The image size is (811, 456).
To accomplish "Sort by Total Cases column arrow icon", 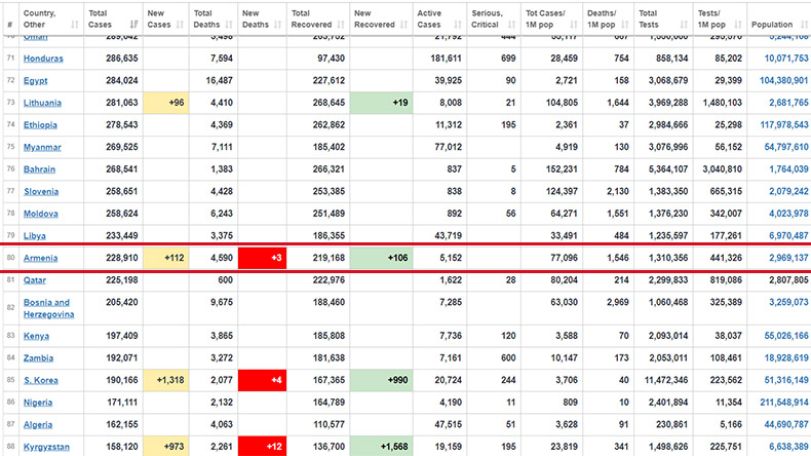I will [x=134, y=24].
